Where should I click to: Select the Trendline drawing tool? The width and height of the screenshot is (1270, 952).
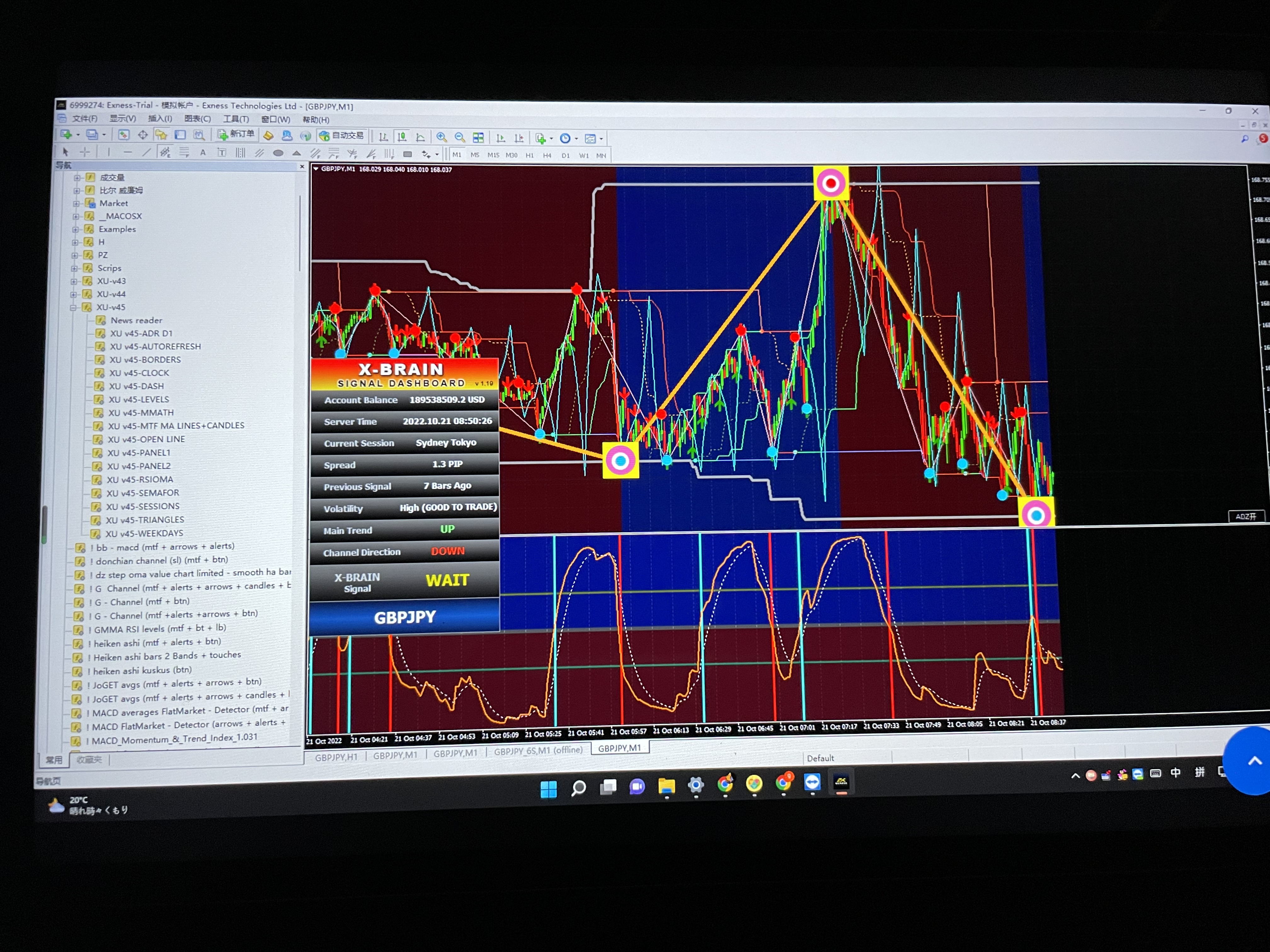point(146,152)
